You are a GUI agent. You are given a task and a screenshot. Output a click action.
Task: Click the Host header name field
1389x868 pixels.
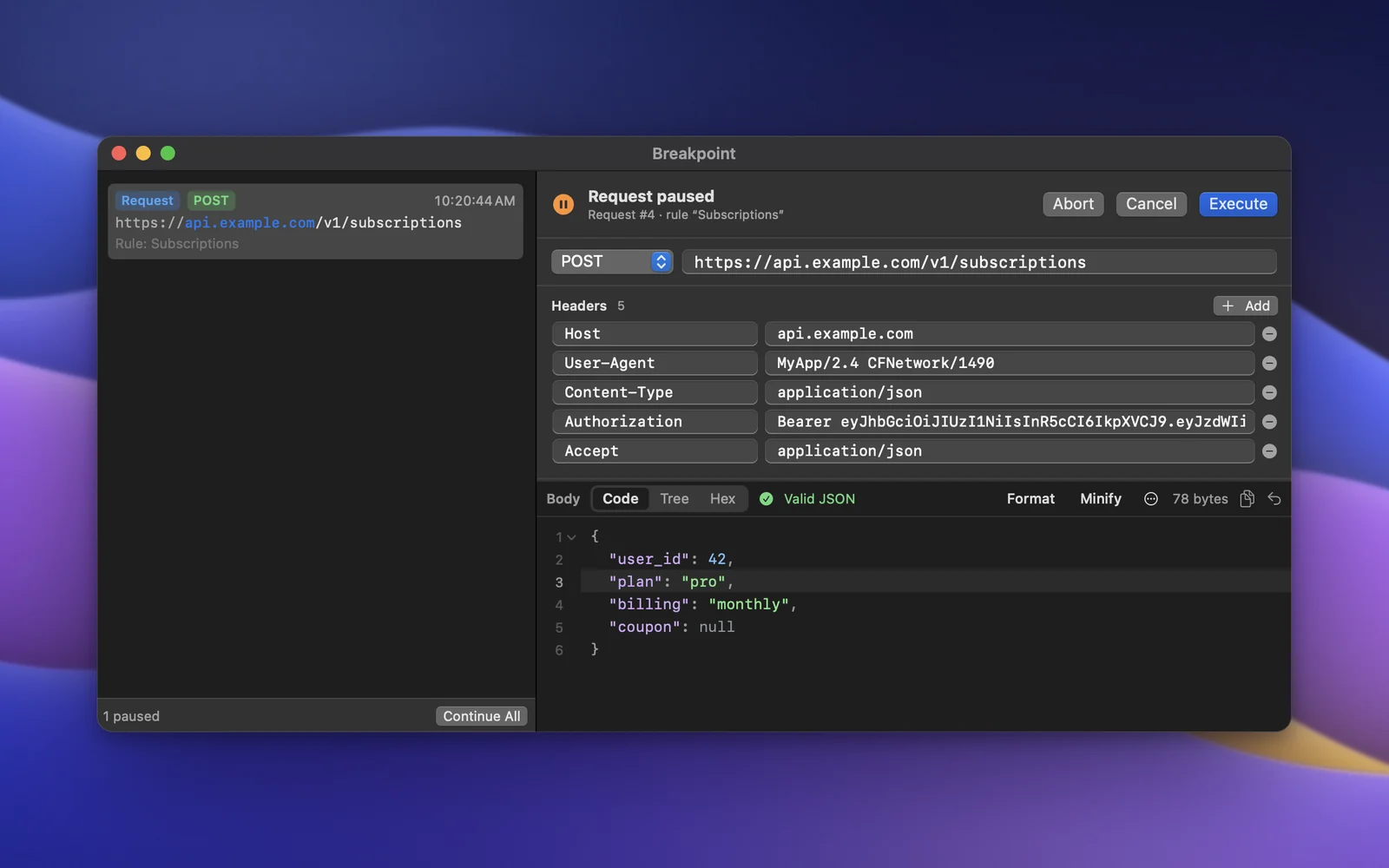pos(655,334)
